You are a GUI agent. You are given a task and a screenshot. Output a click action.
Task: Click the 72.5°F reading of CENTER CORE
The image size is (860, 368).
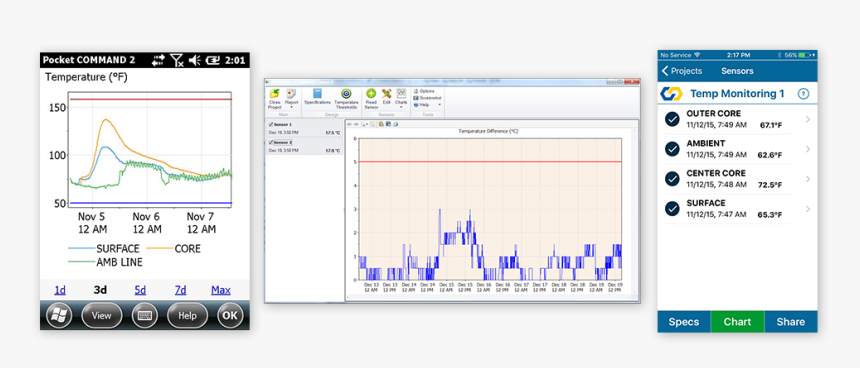pyautogui.click(x=770, y=185)
